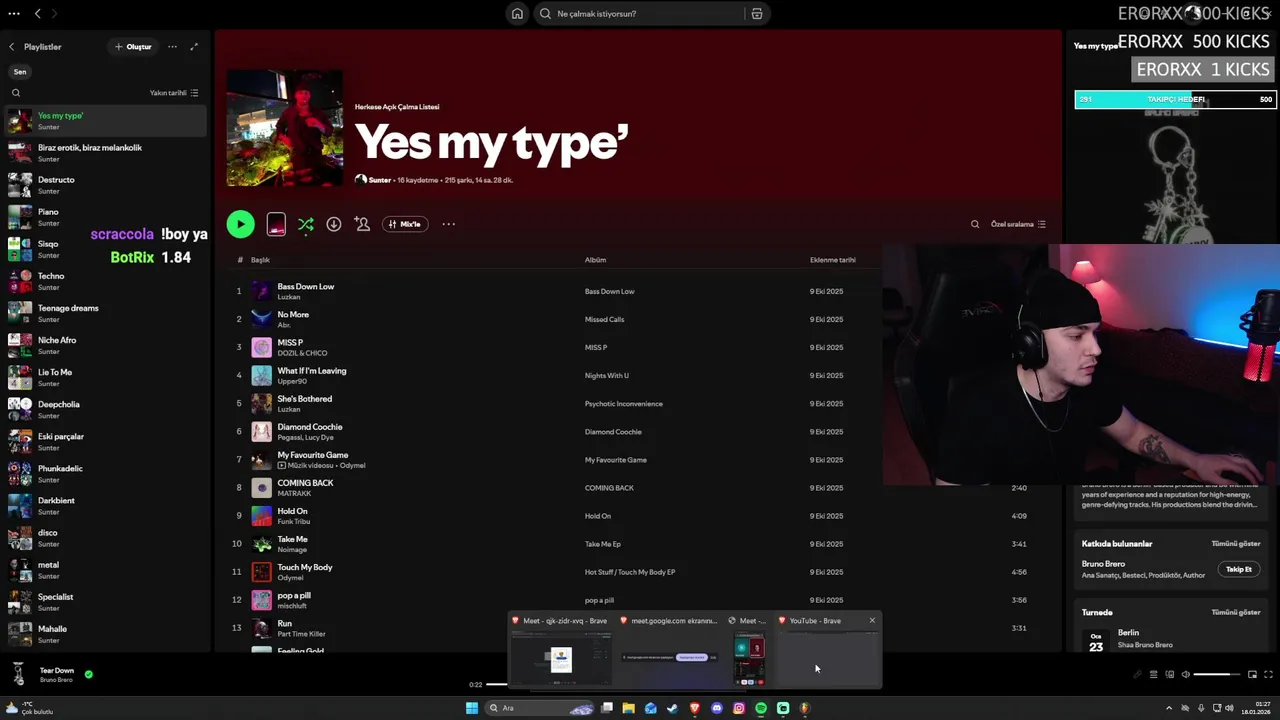1280x720 pixels.
Task: Click the playlist preview card icon
Action: [x=276, y=224]
